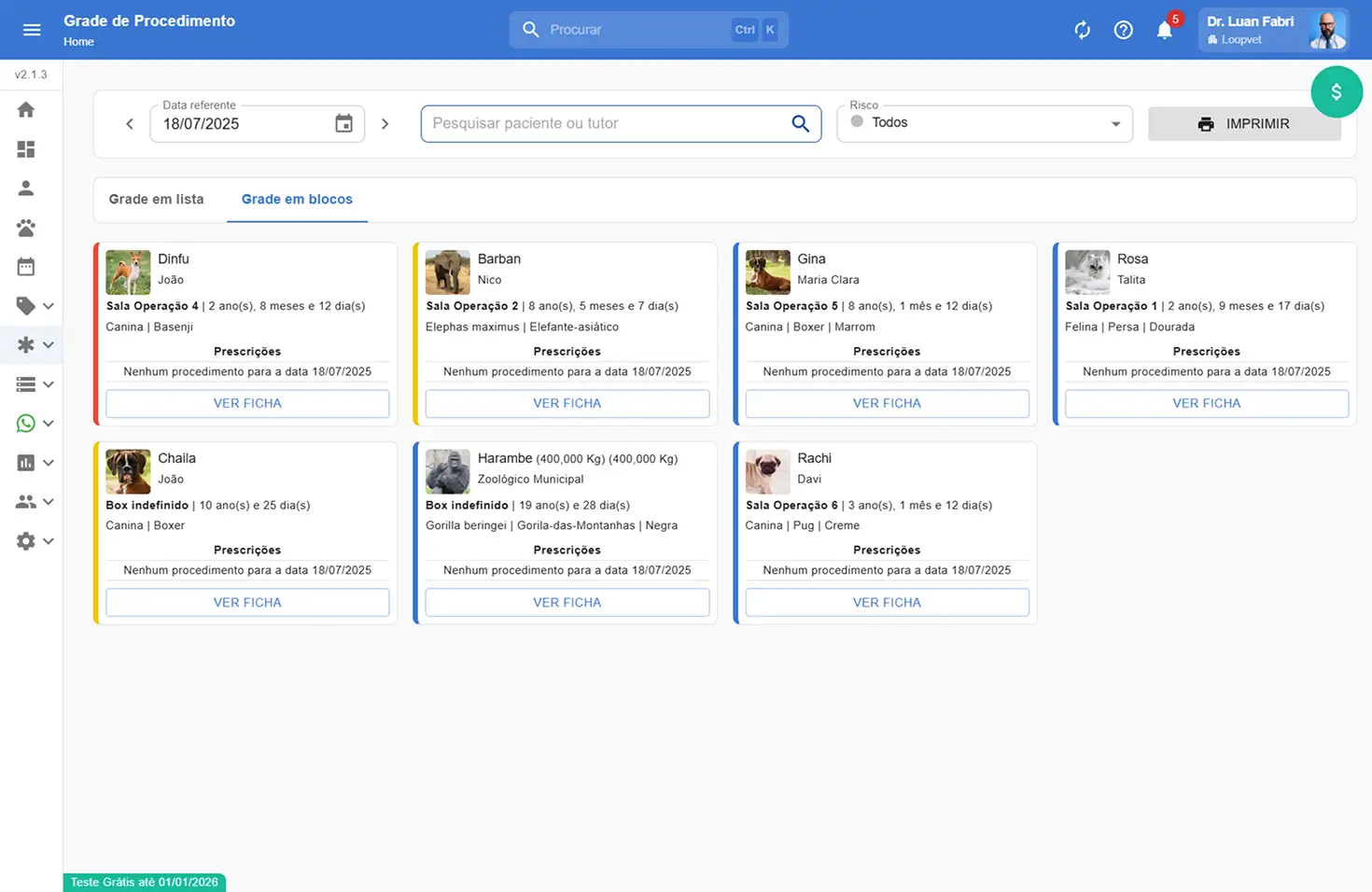Switch to Grade em lista tab
The height and width of the screenshot is (892, 1372).
(156, 200)
